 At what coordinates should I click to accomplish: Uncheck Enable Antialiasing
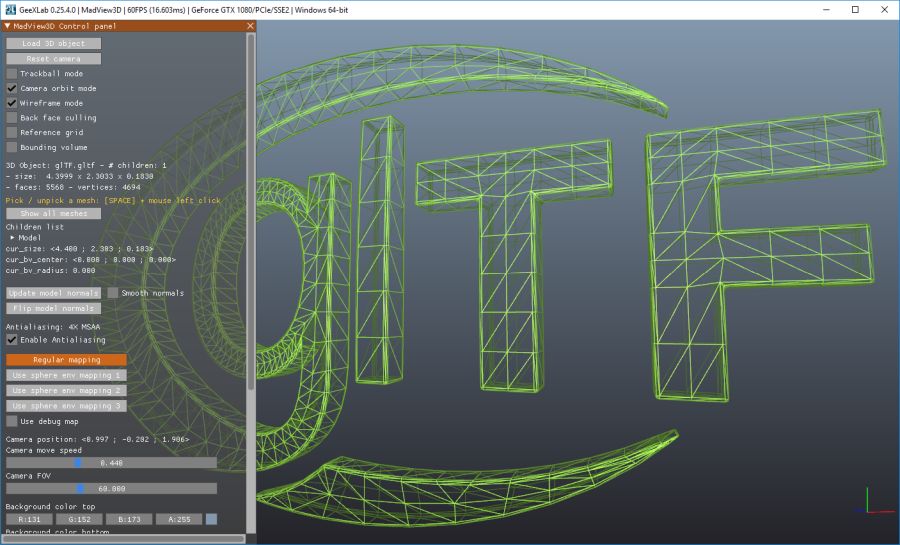[x=11, y=340]
